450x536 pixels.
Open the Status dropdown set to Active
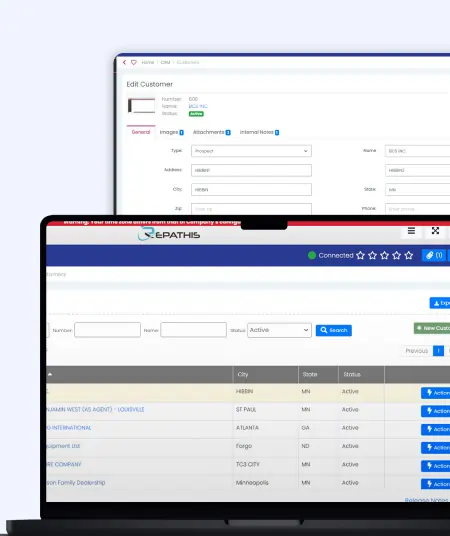(279, 330)
